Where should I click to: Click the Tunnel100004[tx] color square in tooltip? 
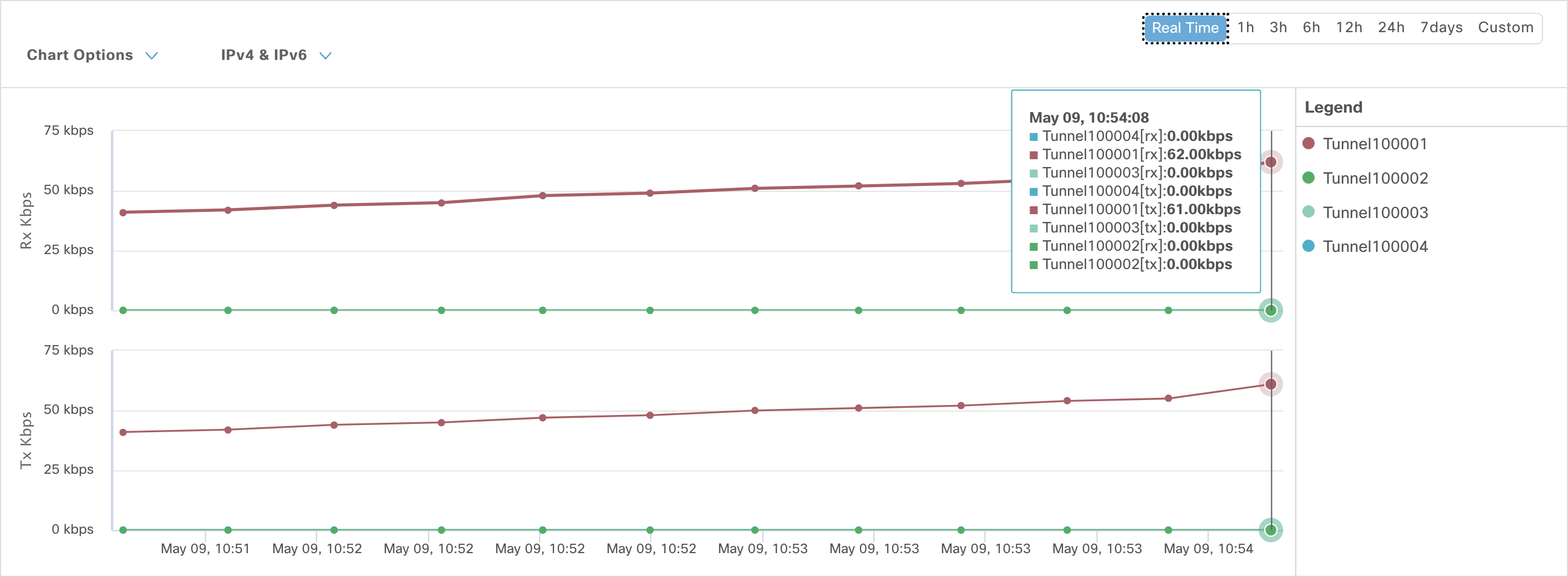tap(1034, 191)
